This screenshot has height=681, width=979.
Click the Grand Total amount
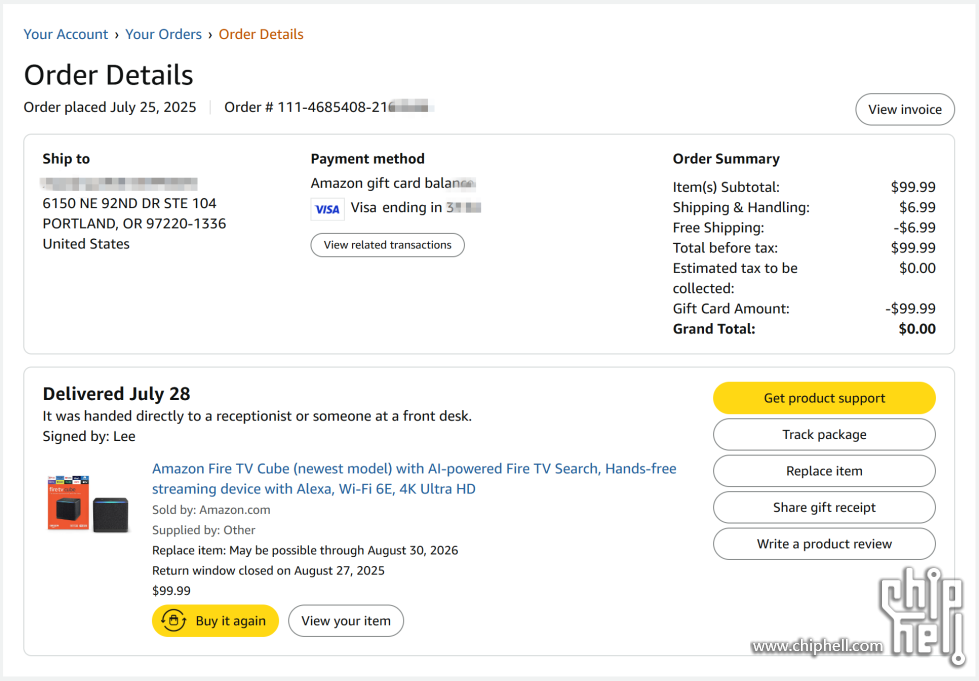click(x=917, y=329)
